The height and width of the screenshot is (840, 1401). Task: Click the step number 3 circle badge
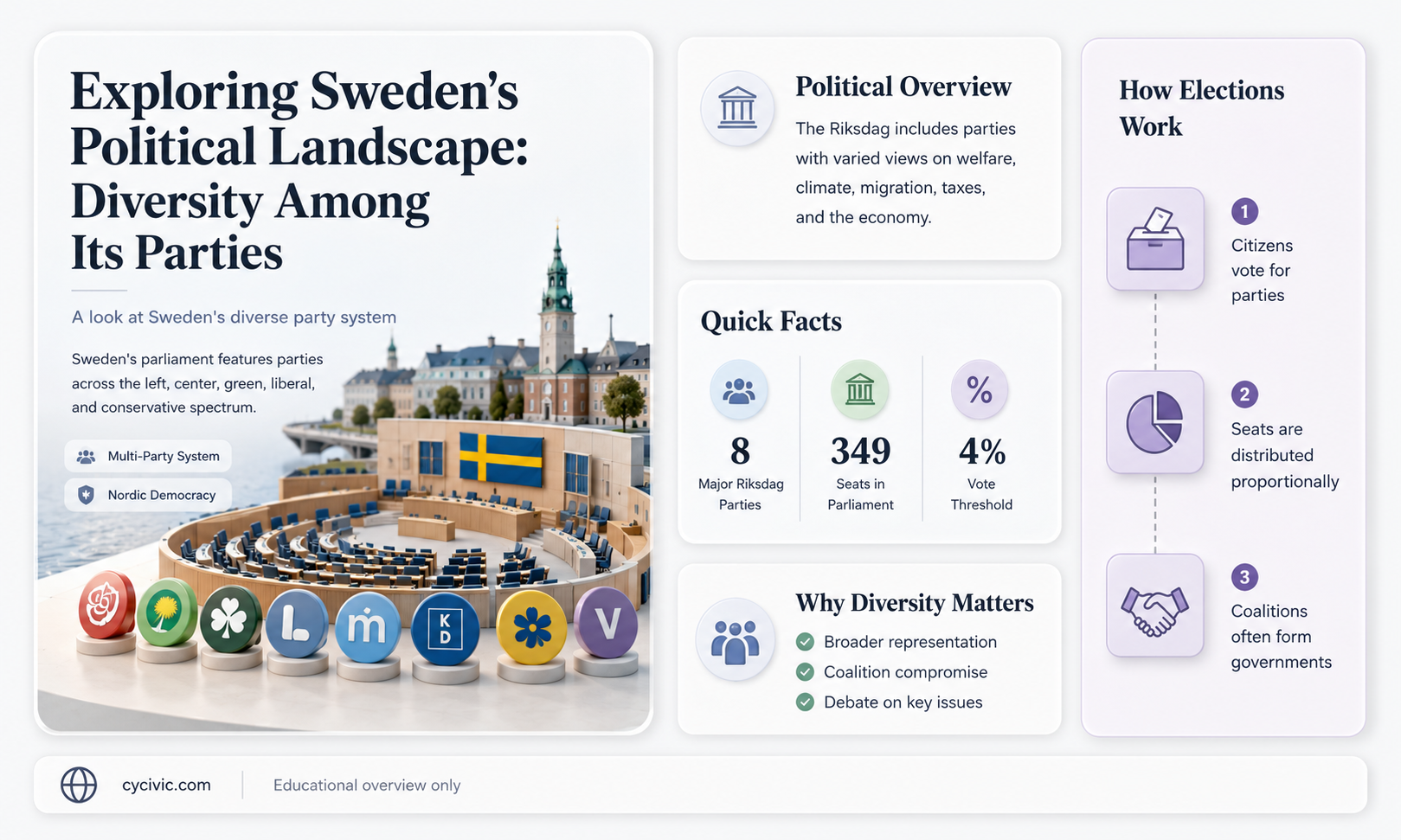[x=1244, y=577]
